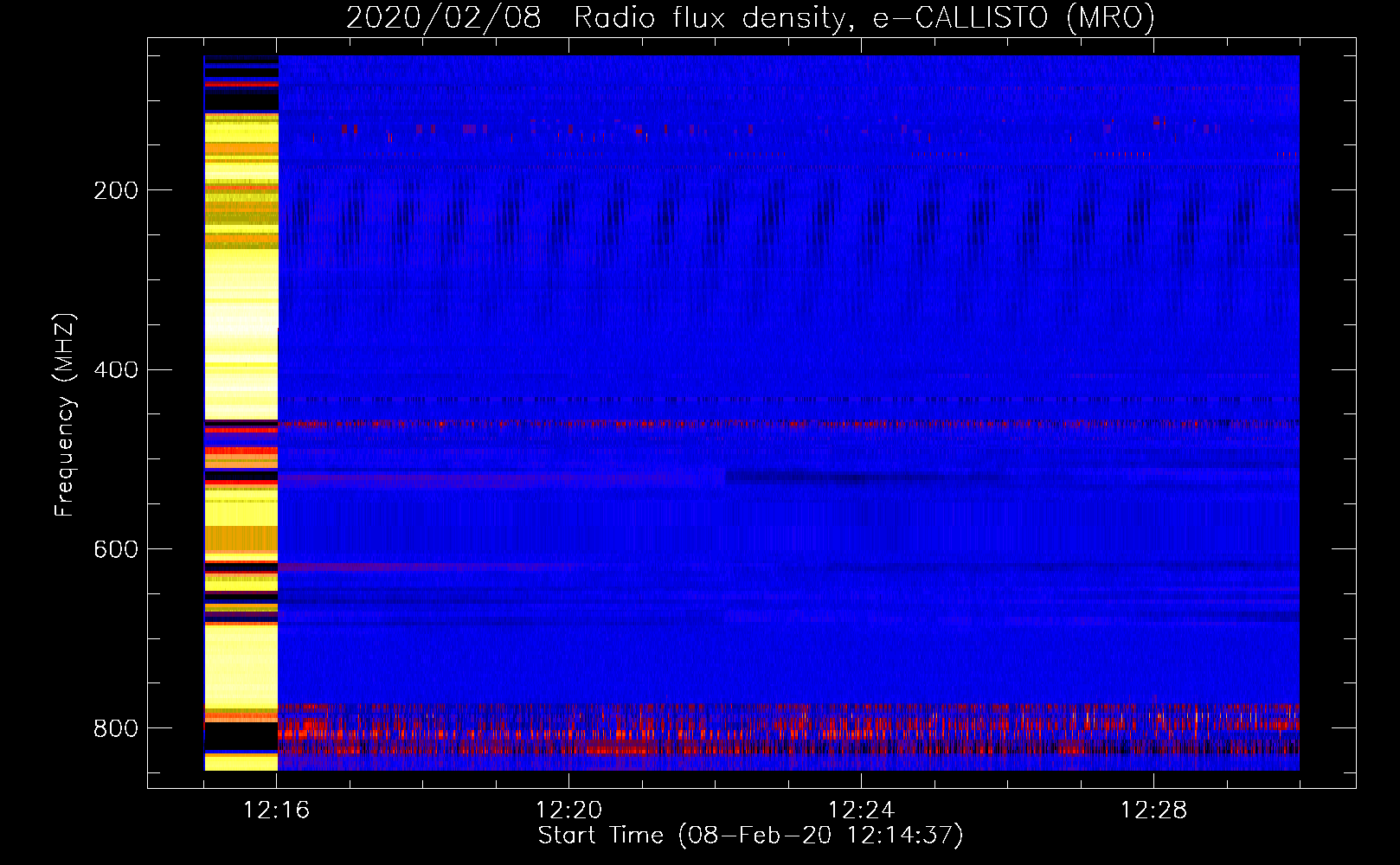Click the 400 frequency tick label
1400x865 pixels.
[115, 369]
